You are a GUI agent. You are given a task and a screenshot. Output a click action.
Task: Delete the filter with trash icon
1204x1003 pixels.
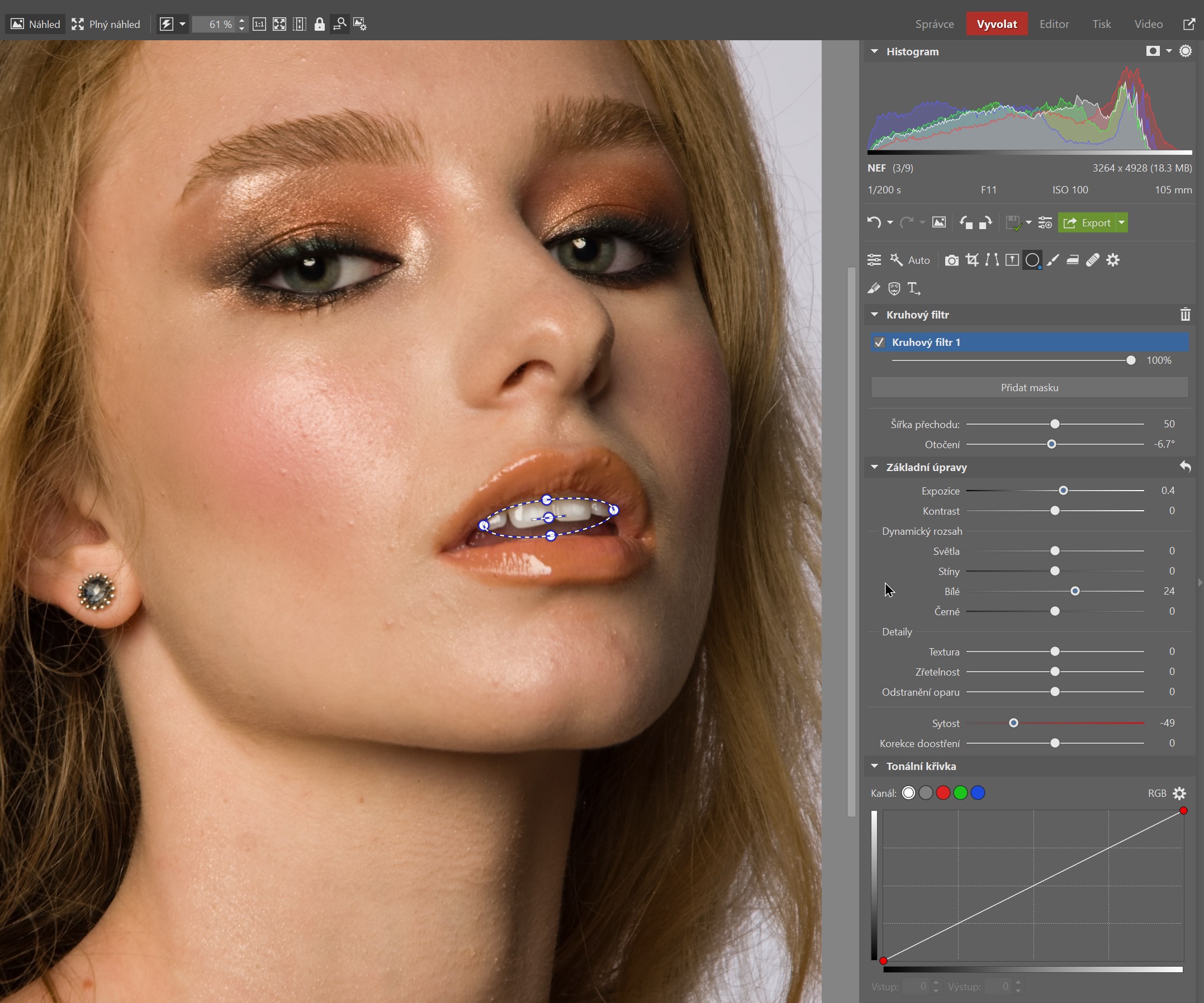coord(1185,315)
